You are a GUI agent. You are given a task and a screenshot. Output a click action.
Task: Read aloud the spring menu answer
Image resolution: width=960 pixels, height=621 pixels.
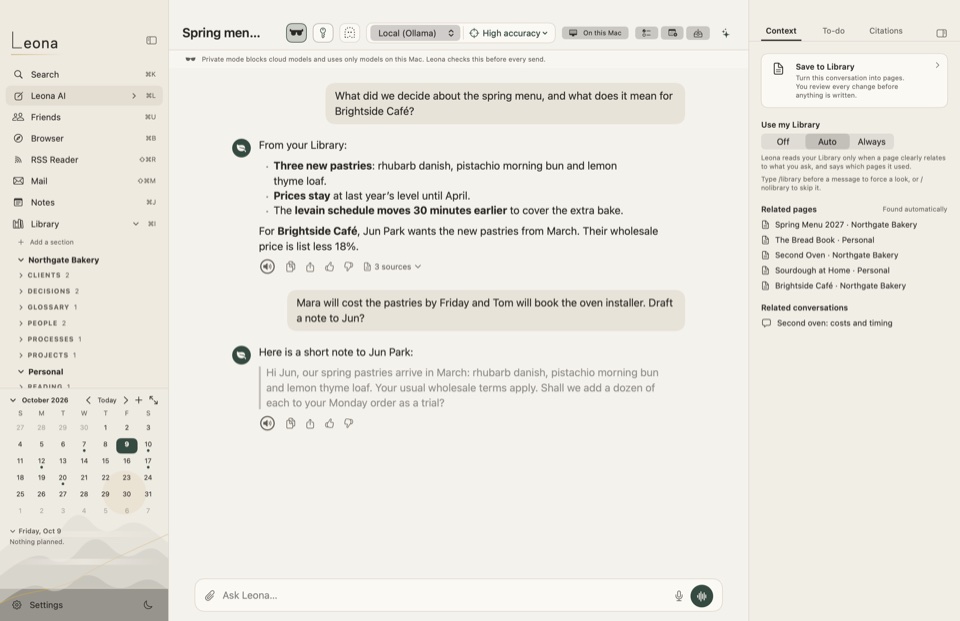[268, 266]
